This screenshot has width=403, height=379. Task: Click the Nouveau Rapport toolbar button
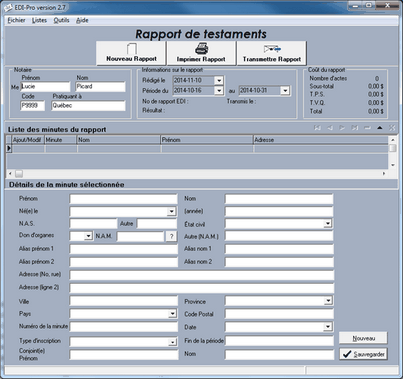pyautogui.click(x=131, y=53)
